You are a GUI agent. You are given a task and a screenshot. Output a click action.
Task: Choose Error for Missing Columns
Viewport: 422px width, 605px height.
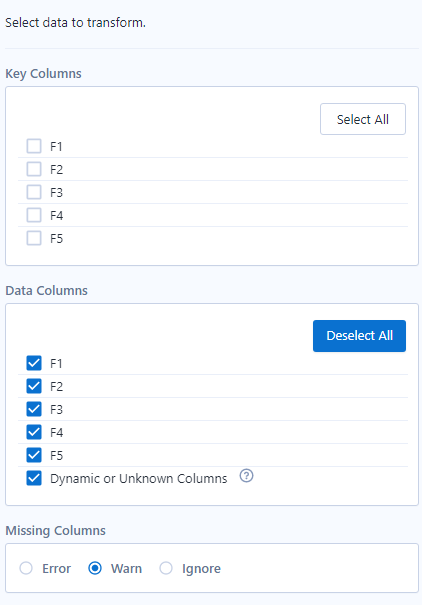(26, 568)
